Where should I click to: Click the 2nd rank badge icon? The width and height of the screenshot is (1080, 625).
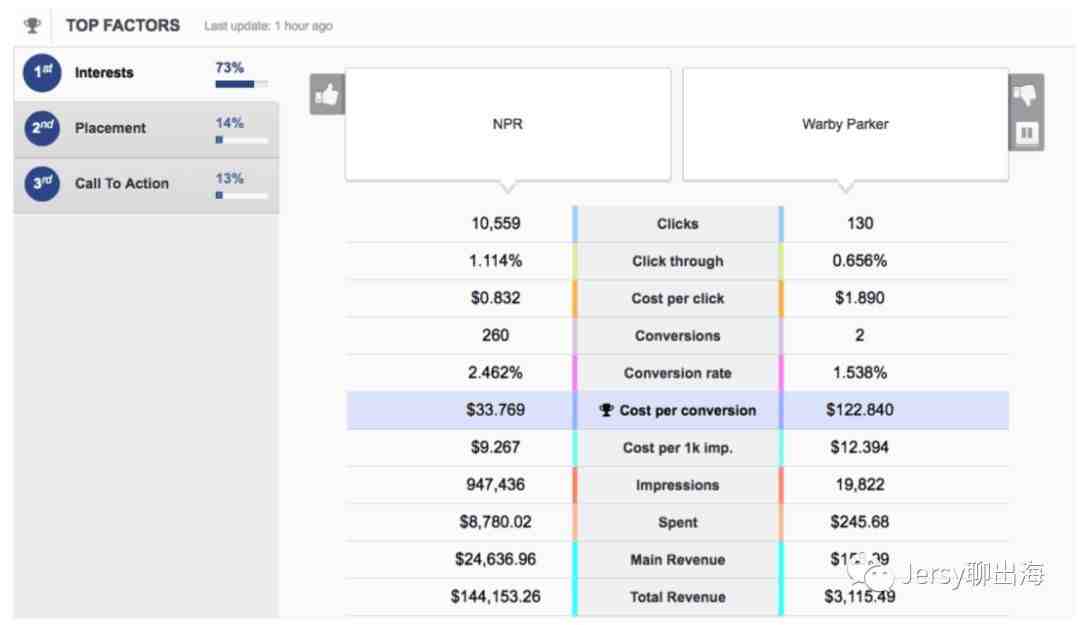coord(42,128)
